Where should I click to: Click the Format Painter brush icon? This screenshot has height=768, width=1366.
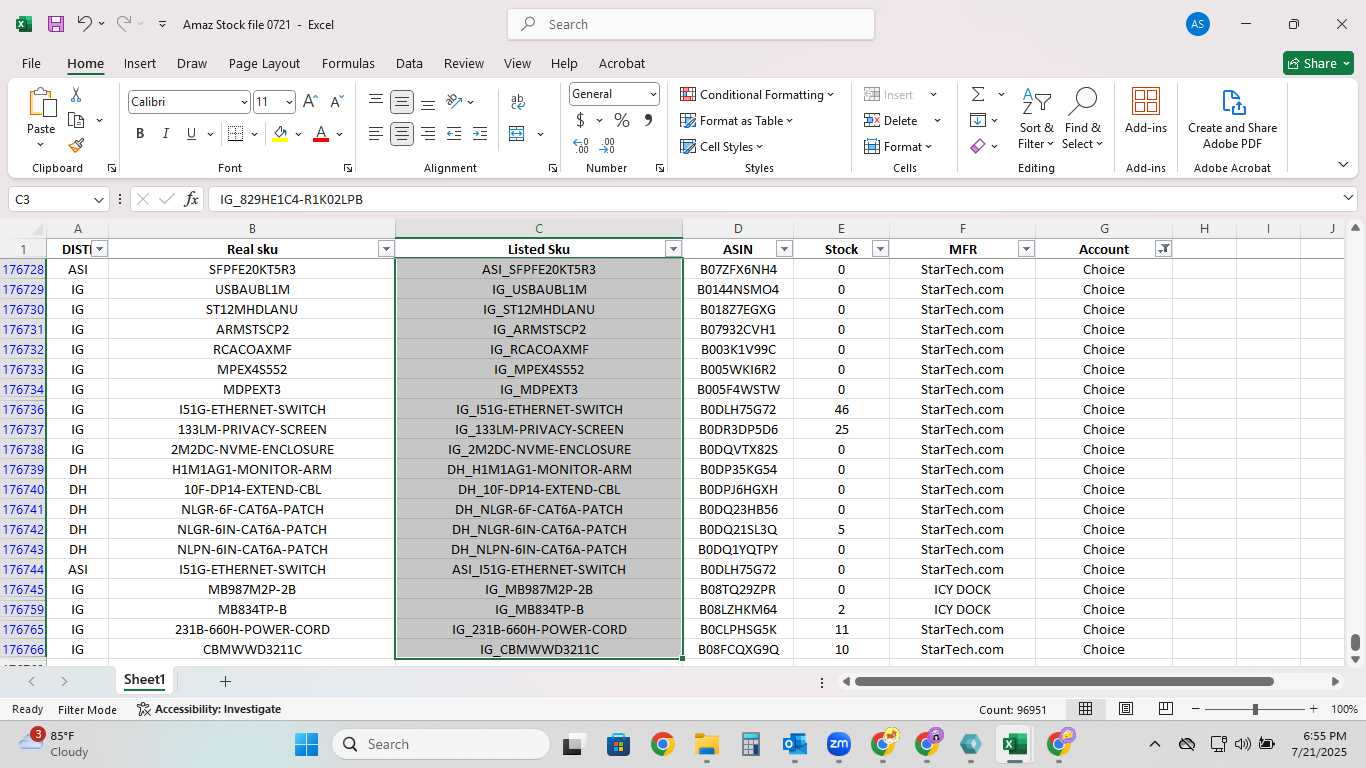(76, 145)
